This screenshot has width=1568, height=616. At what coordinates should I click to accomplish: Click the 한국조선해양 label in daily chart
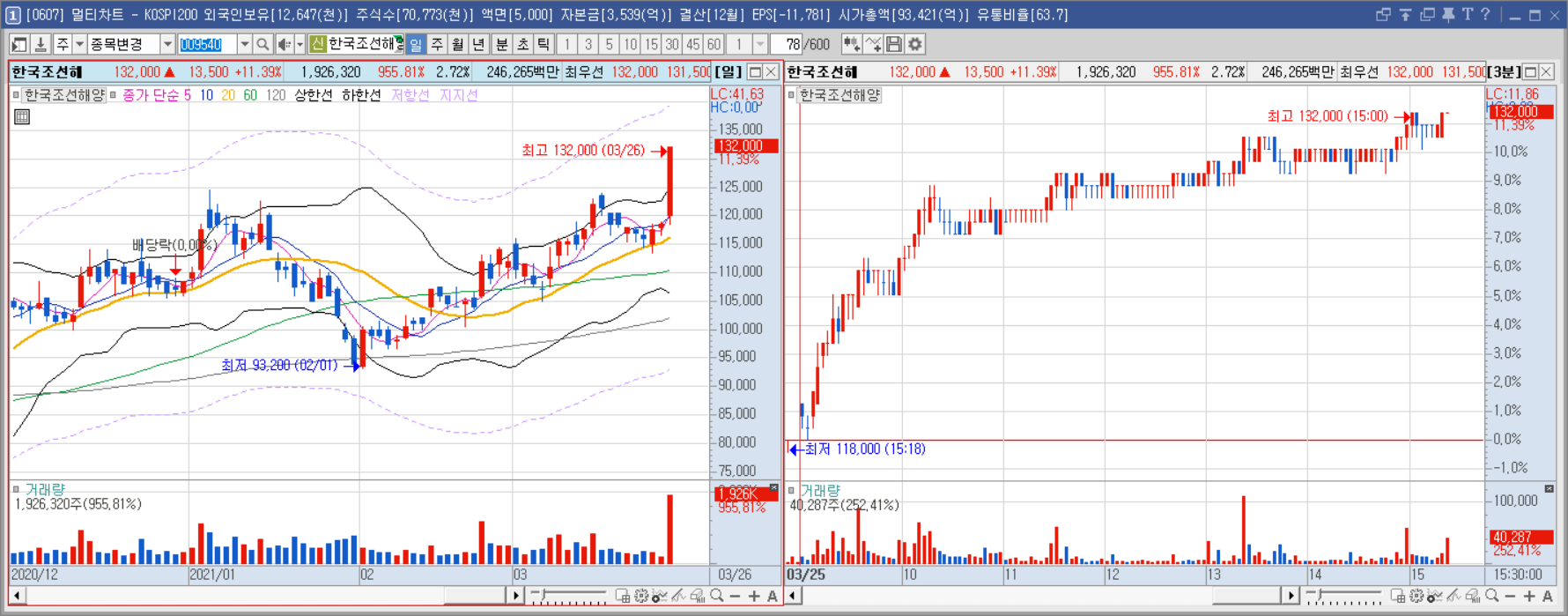(x=64, y=95)
